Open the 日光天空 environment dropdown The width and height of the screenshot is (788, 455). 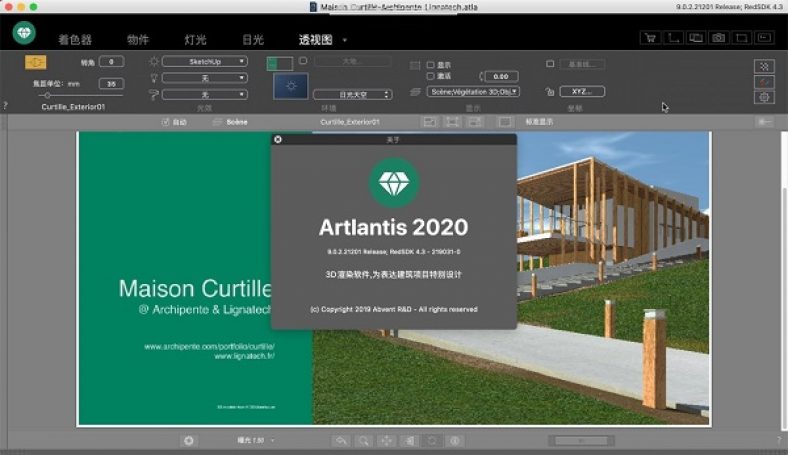pos(350,92)
